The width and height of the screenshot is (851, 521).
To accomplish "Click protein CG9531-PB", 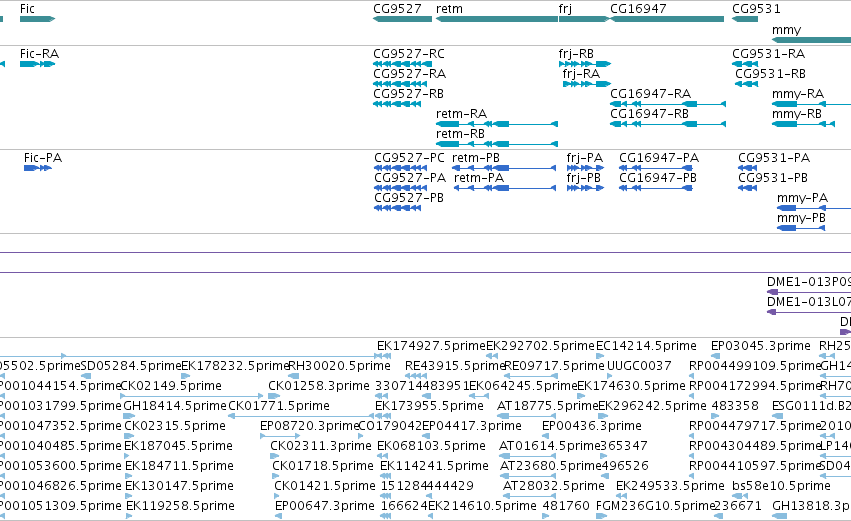I will pos(747,188).
